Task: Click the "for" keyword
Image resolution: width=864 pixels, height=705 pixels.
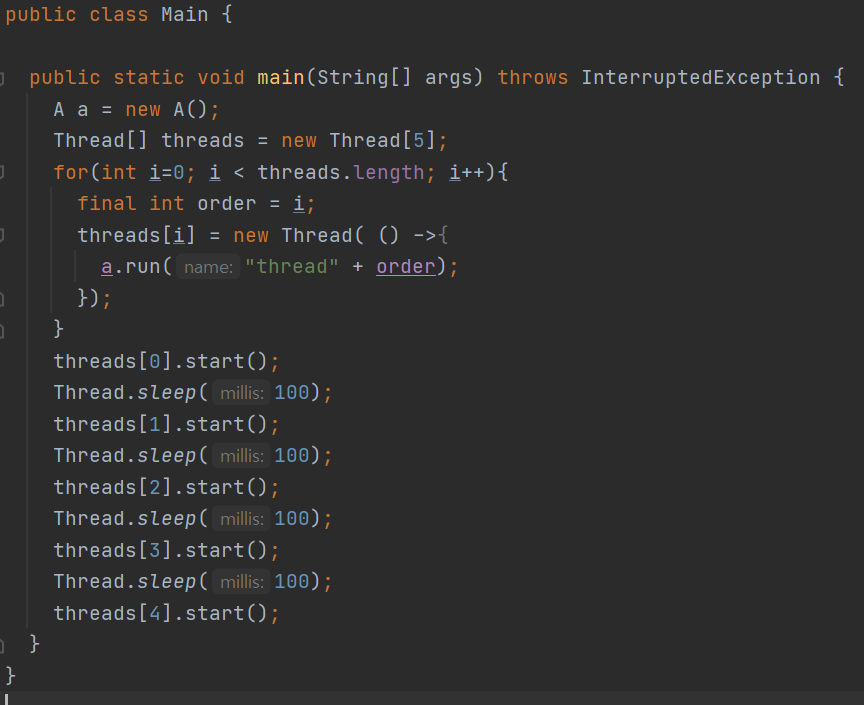Action: (x=71, y=173)
